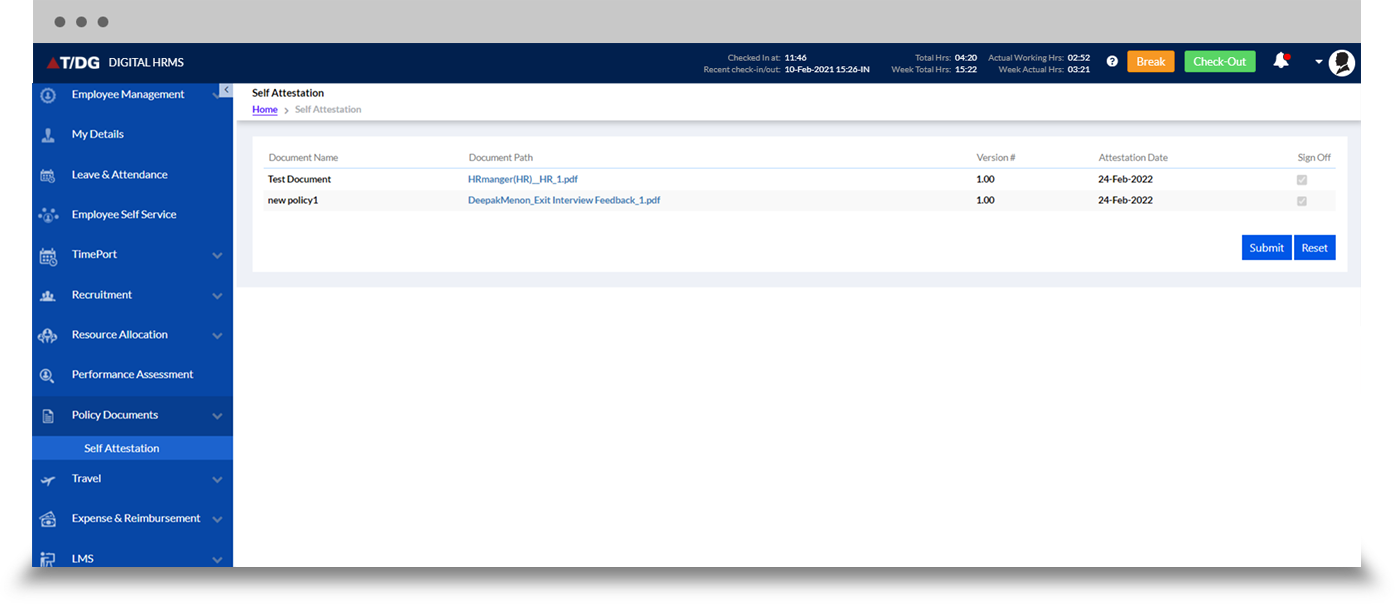Open Leave & Attendance menu item

point(120,174)
